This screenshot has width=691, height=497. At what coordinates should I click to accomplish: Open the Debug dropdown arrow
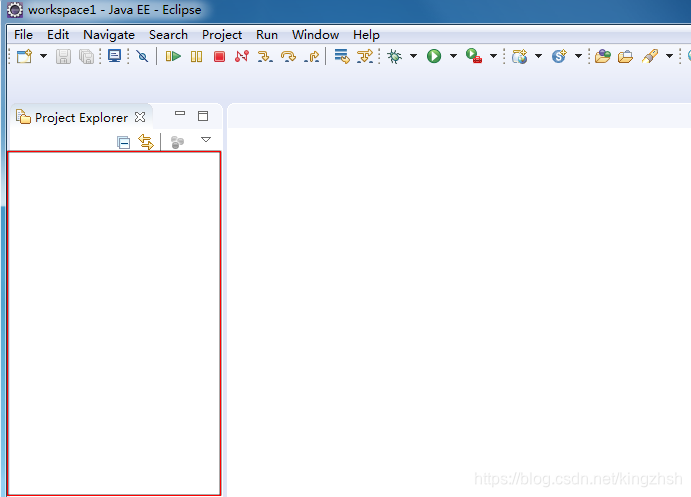[x=413, y=56]
